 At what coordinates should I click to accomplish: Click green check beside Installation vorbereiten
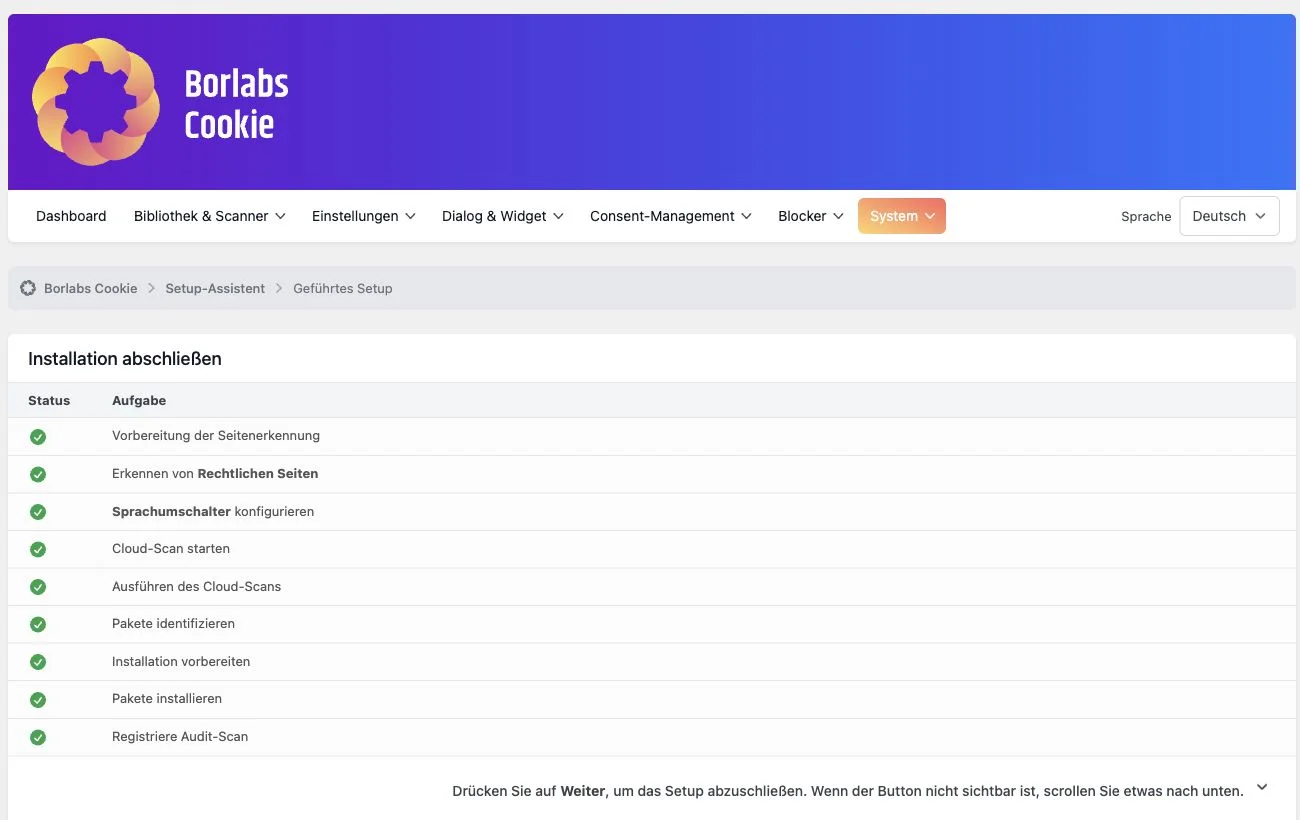[38, 662]
